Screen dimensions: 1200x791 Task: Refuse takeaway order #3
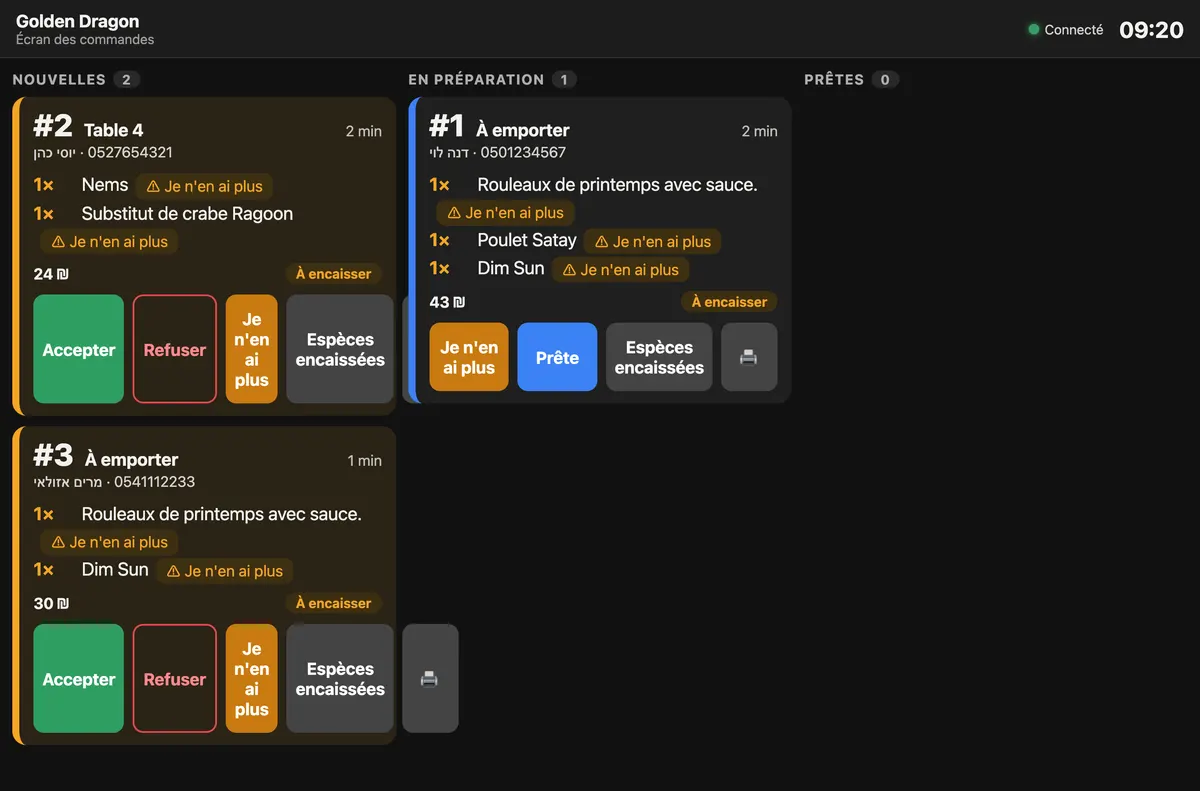tap(175, 679)
